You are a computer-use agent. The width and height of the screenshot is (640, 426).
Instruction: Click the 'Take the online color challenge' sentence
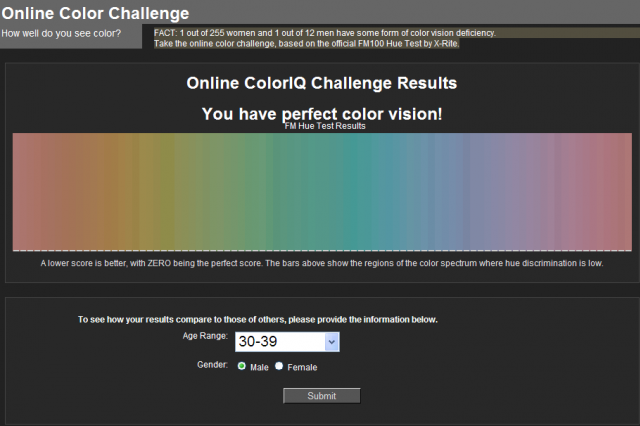[x=307, y=44]
